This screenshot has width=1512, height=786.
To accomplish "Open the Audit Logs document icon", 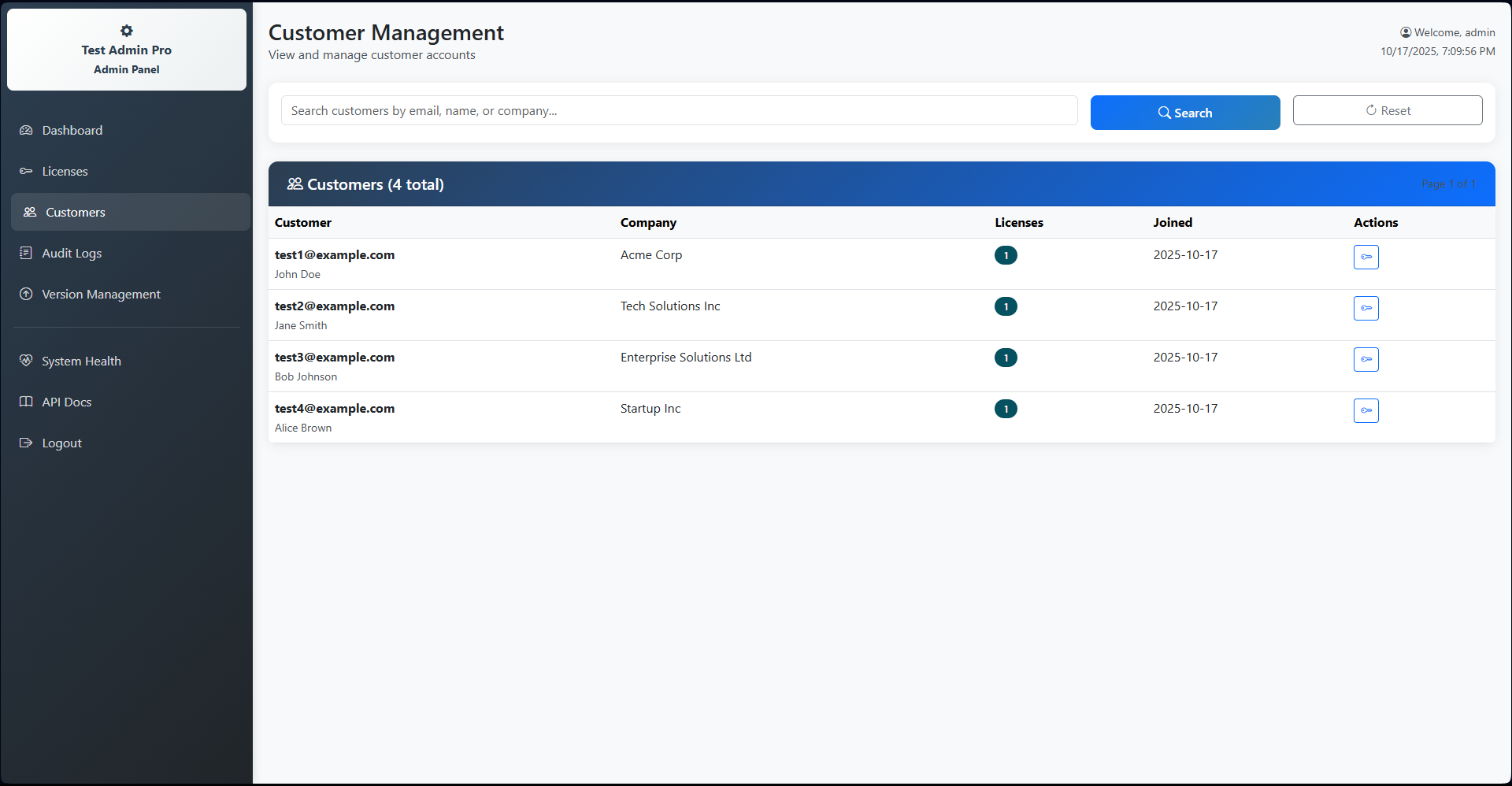I will pyautogui.click(x=26, y=253).
